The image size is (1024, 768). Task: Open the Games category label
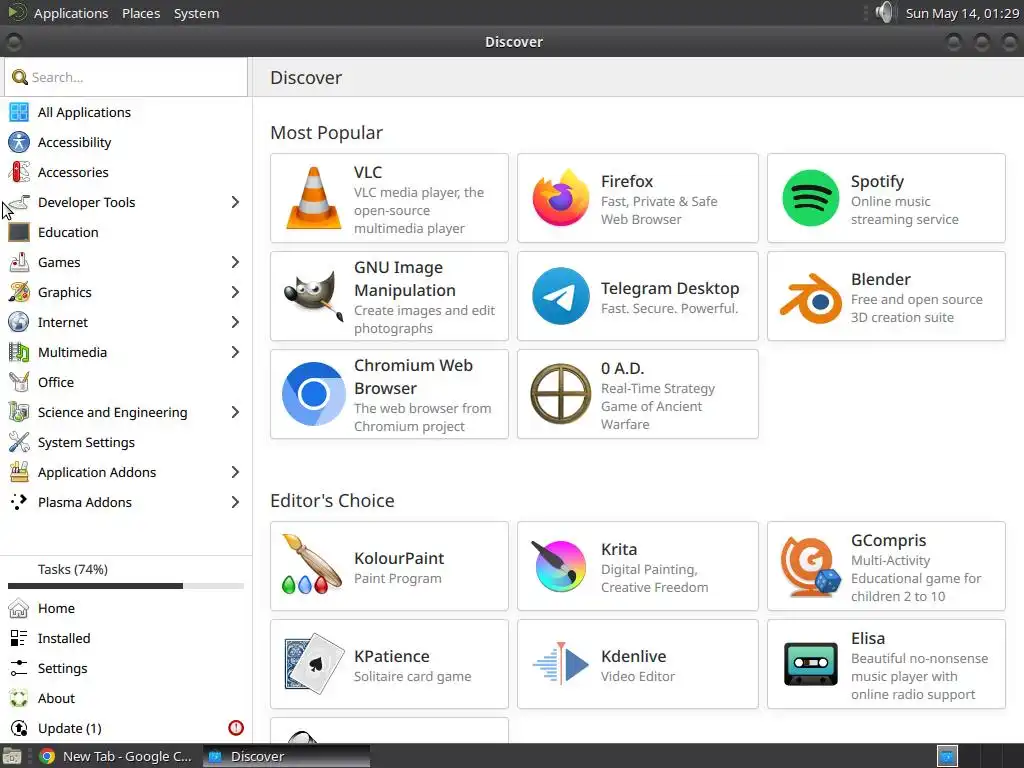59,263
